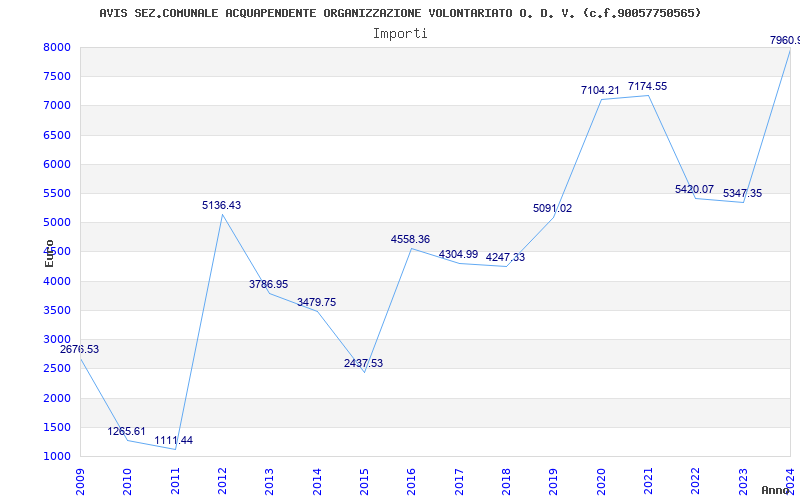Click x-axis year 2017

[459, 481]
